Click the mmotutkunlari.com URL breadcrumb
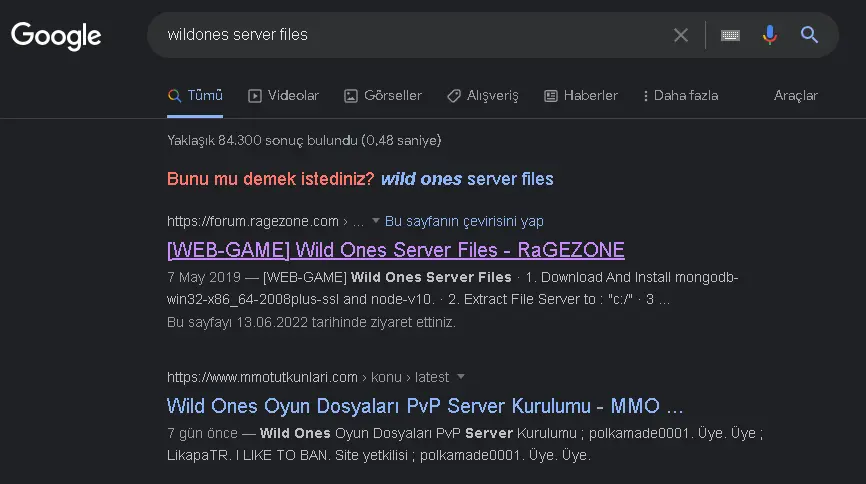This screenshot has height=484, width=866. [308, 377]
